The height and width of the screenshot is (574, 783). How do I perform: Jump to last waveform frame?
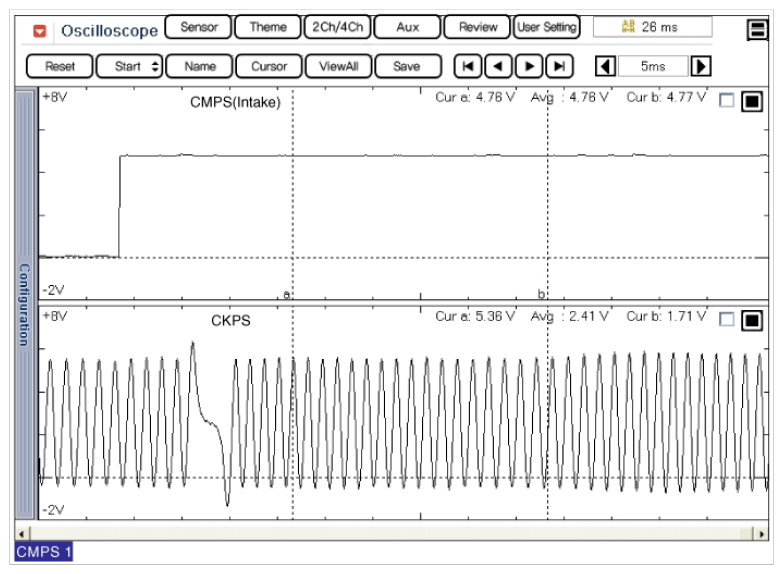pos(560,67)
